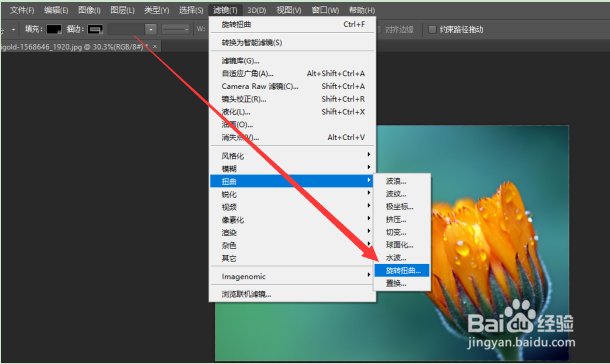Viewport: 610px width, 364px height.
Task: Open the 图层(L) menu
Action: [122, 10]
